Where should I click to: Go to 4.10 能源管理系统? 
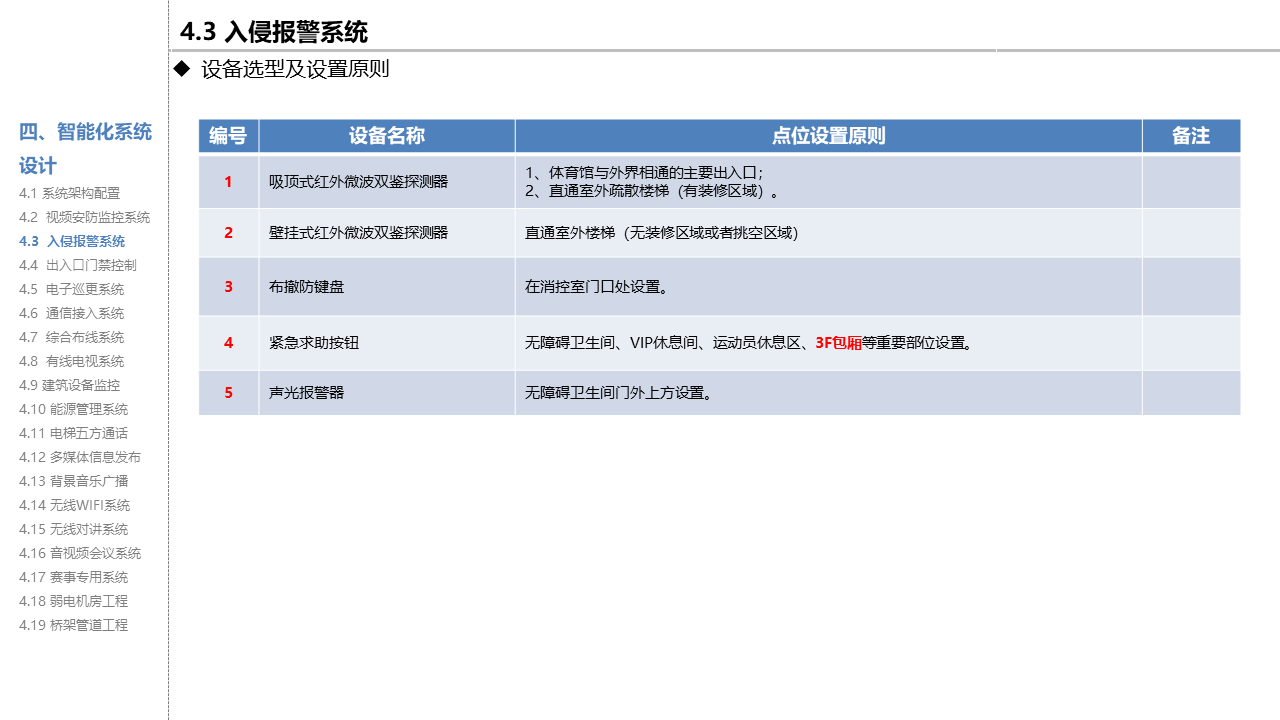(x=73, y=409)
